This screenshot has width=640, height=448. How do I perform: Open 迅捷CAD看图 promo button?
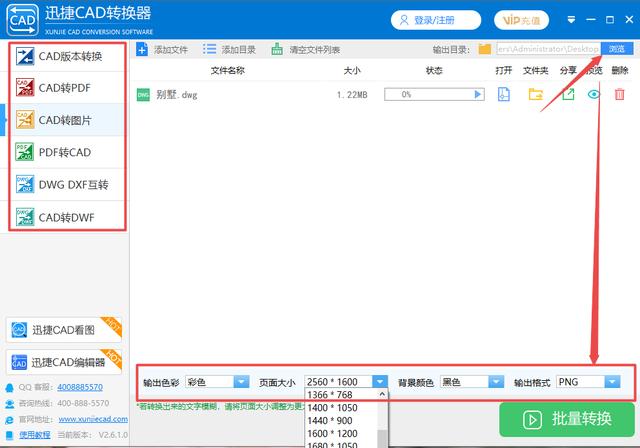(64, 330)
